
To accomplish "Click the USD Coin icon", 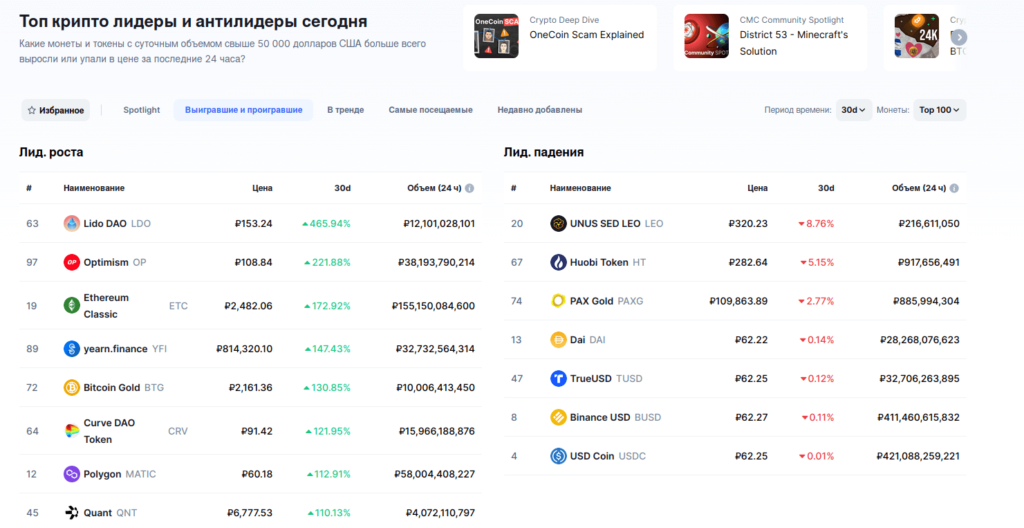I will 558,455.
